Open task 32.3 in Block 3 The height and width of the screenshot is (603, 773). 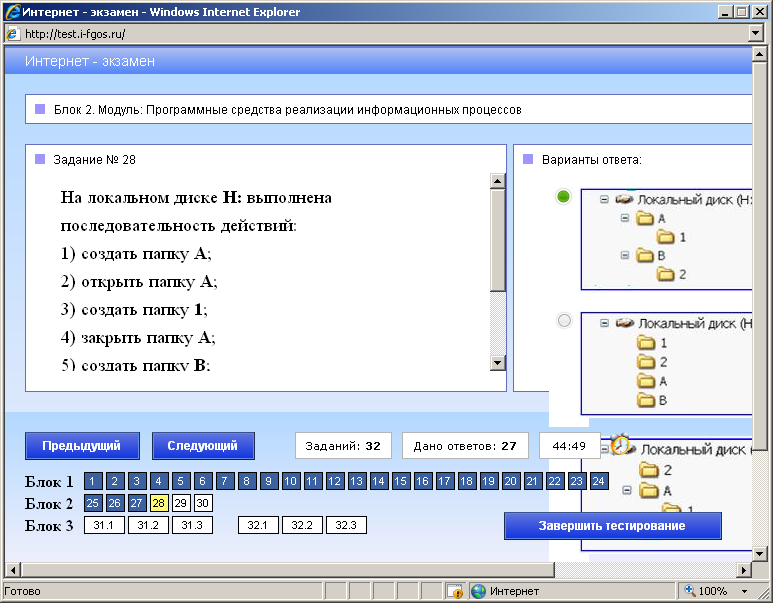tap(346, 525)
